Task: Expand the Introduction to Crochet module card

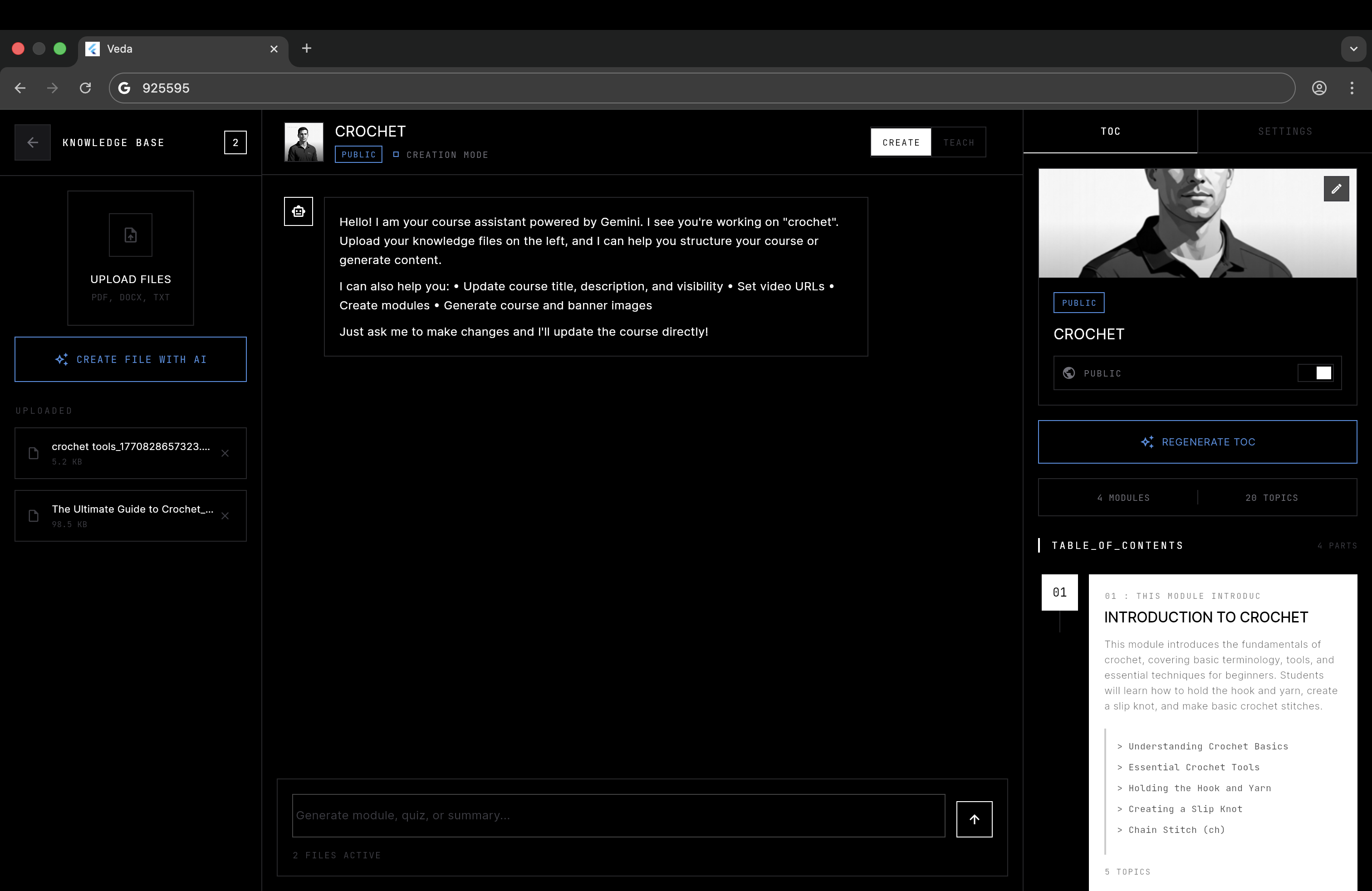Action: (1205, 617)
